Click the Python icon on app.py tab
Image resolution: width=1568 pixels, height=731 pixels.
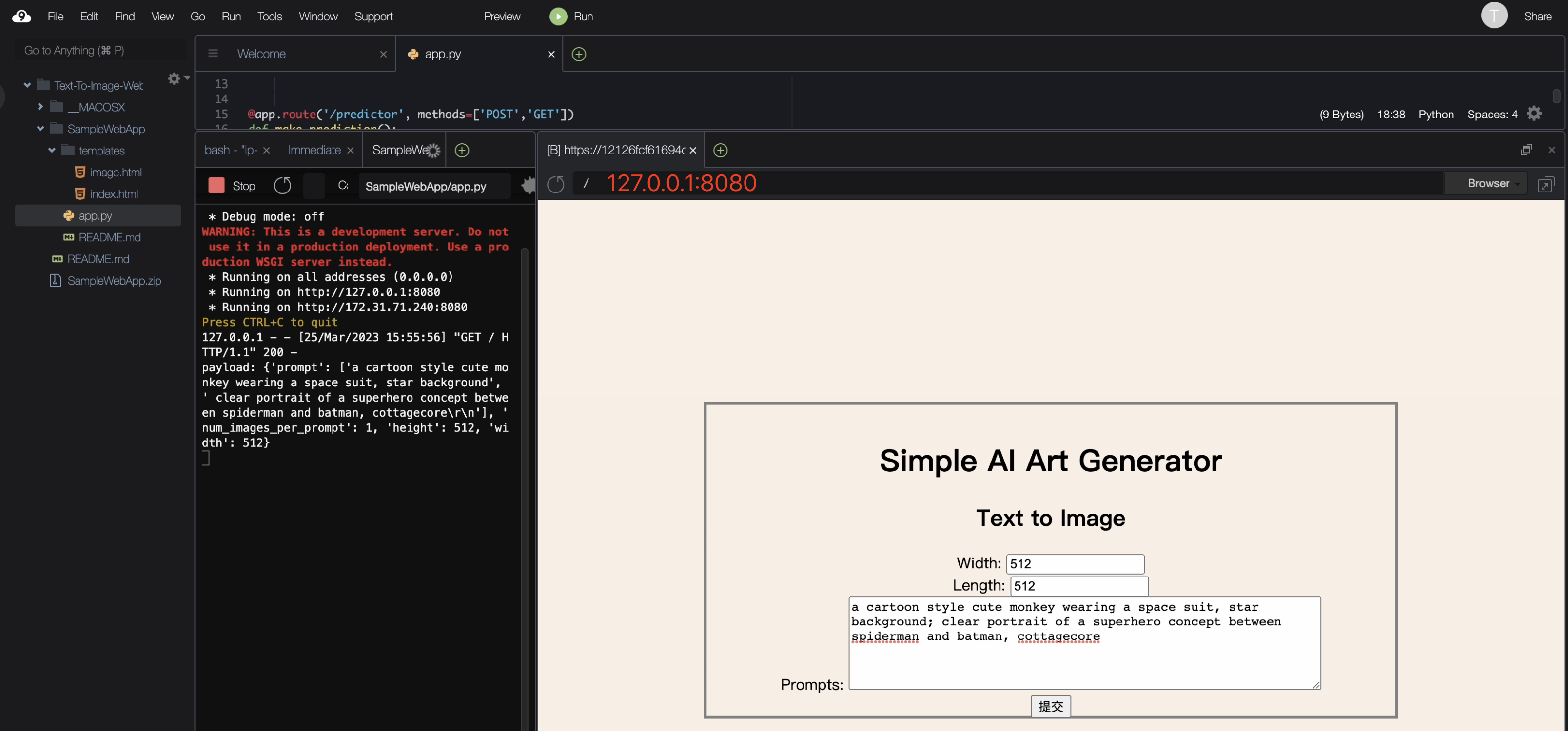point(412,54)
